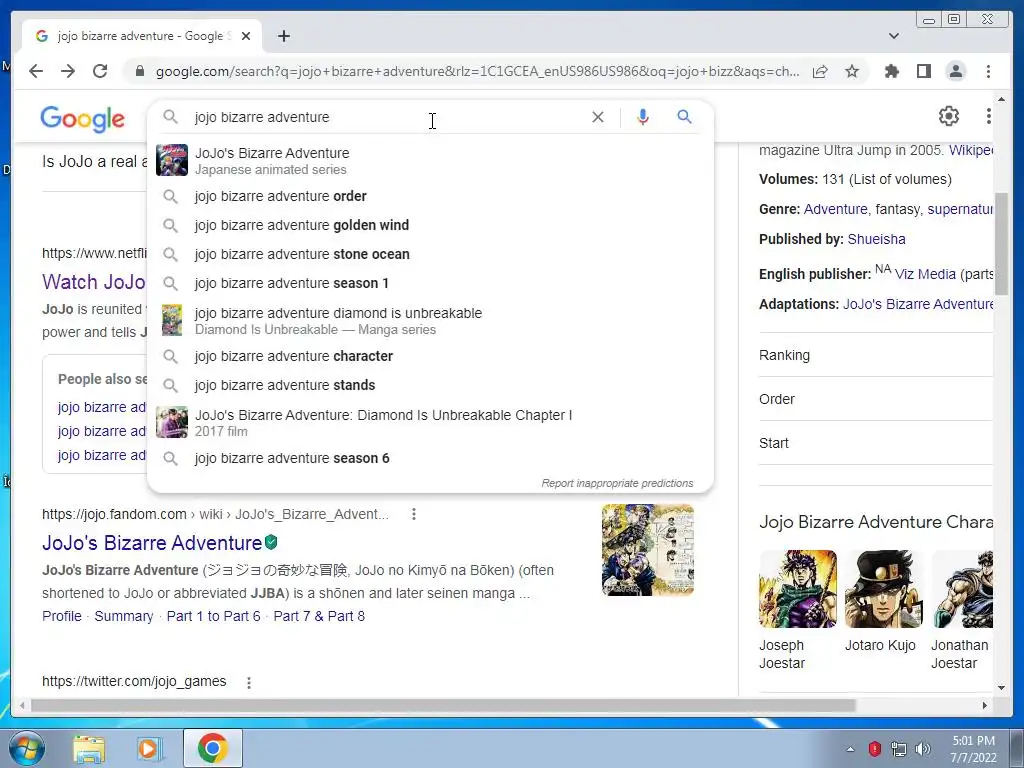This screenshot has height=768, width=1024.
Task: Open the network tray icon
Action: 899,749
